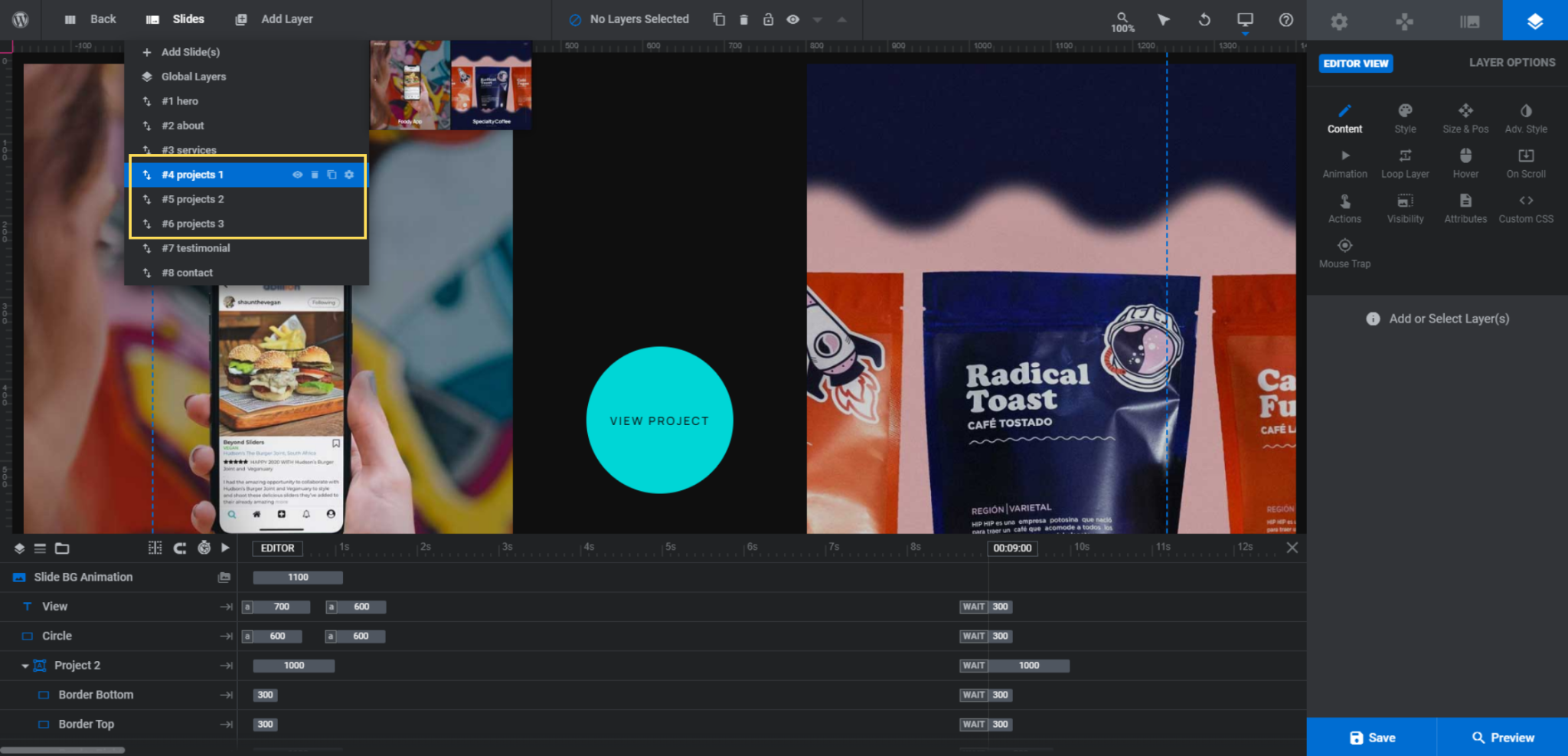
Task: Toggle the Border Top layer row arrow icon
Action: [x=226, y=724]
